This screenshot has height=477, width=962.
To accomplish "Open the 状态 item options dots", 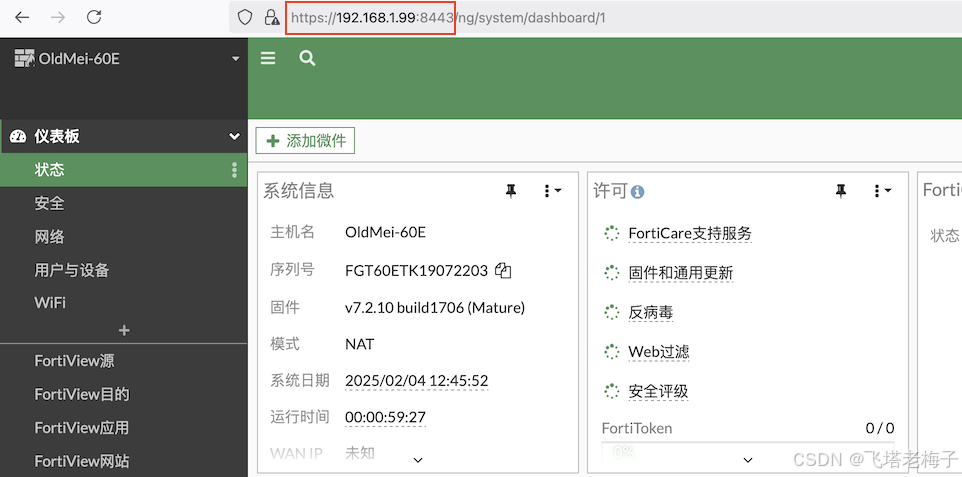I will [x=234, y=170].
